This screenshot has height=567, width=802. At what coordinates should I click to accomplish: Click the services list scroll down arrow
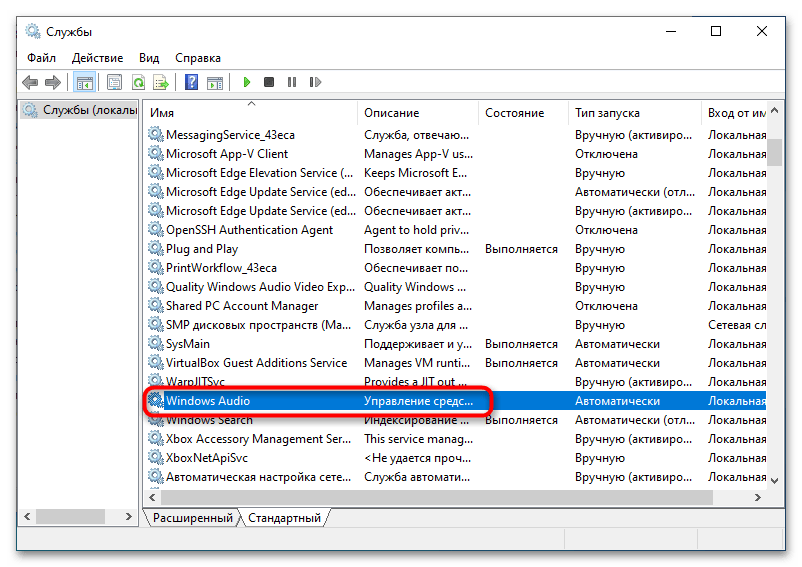[775, 480]
